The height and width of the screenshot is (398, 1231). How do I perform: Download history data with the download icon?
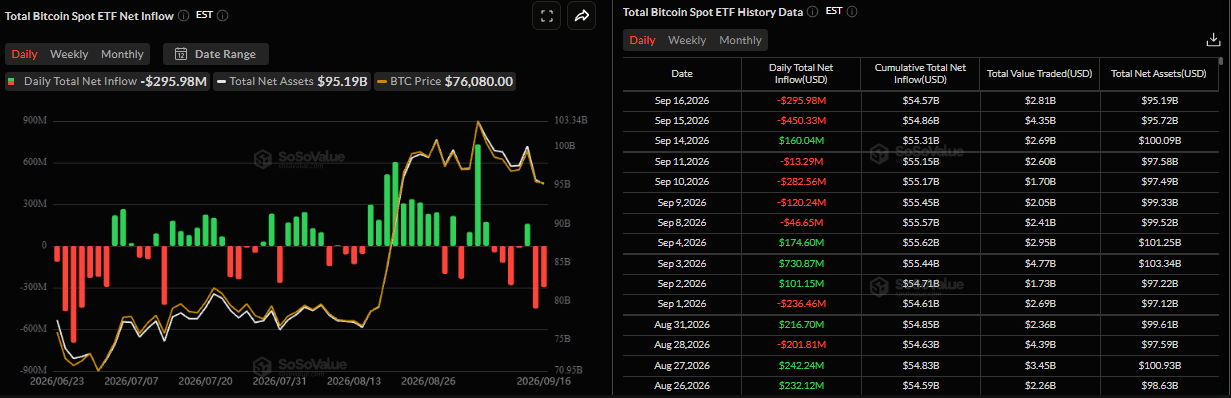coord(1213,40)
